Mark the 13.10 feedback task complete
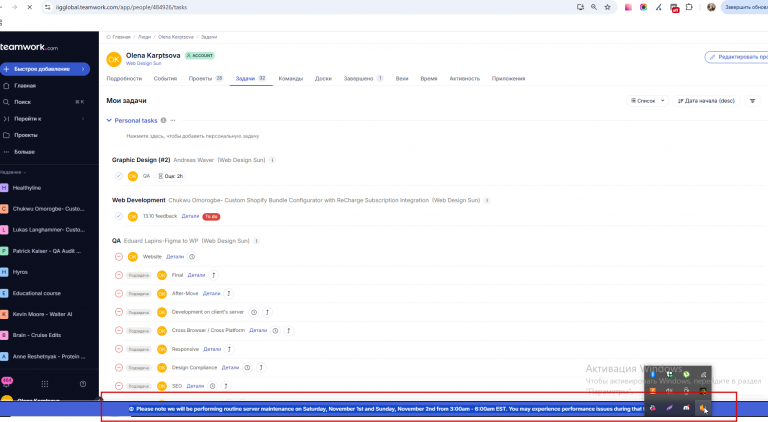This screenshot has height=422, width=768. (119, 216)
